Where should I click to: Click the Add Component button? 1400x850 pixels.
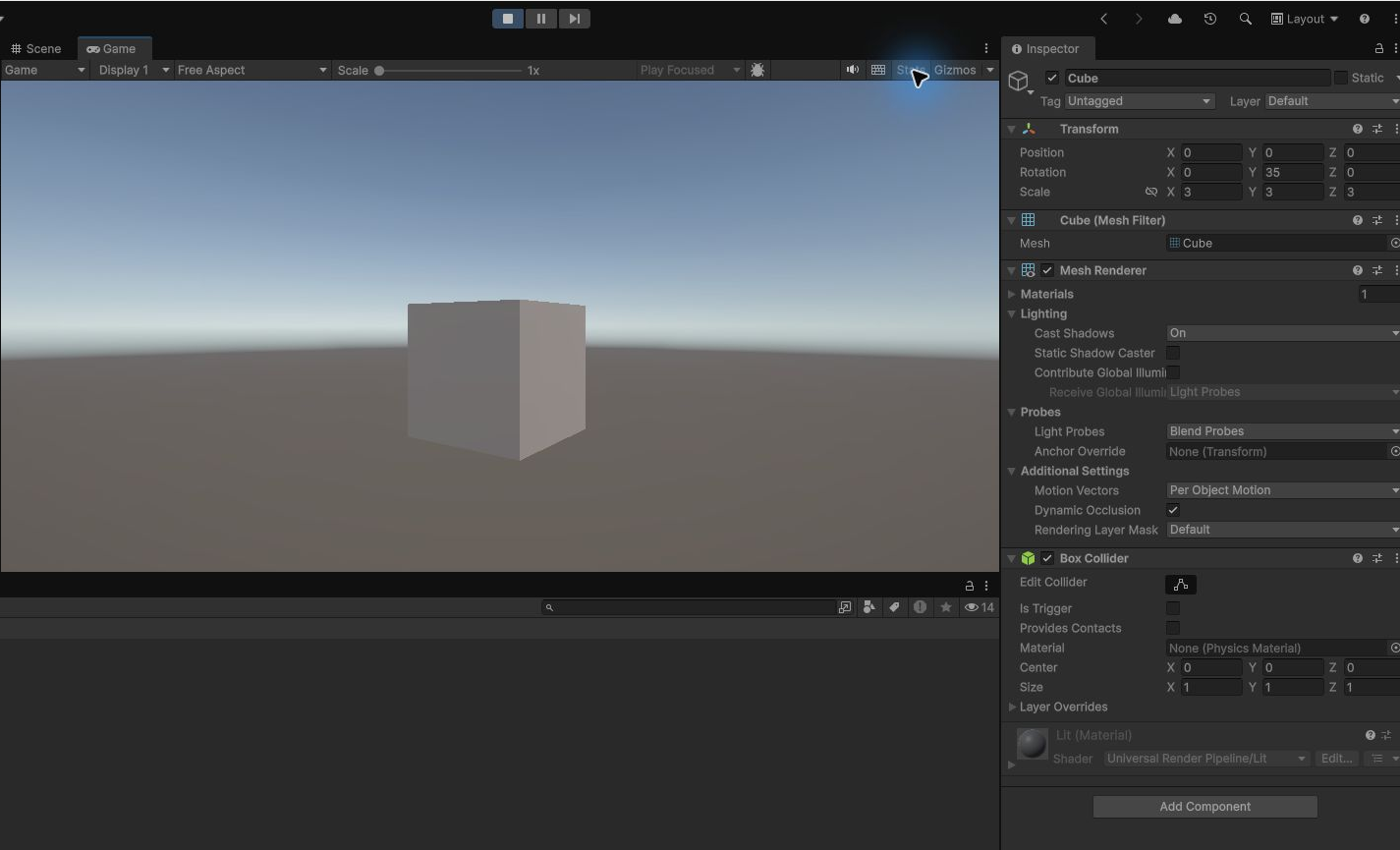(1204, 807)
